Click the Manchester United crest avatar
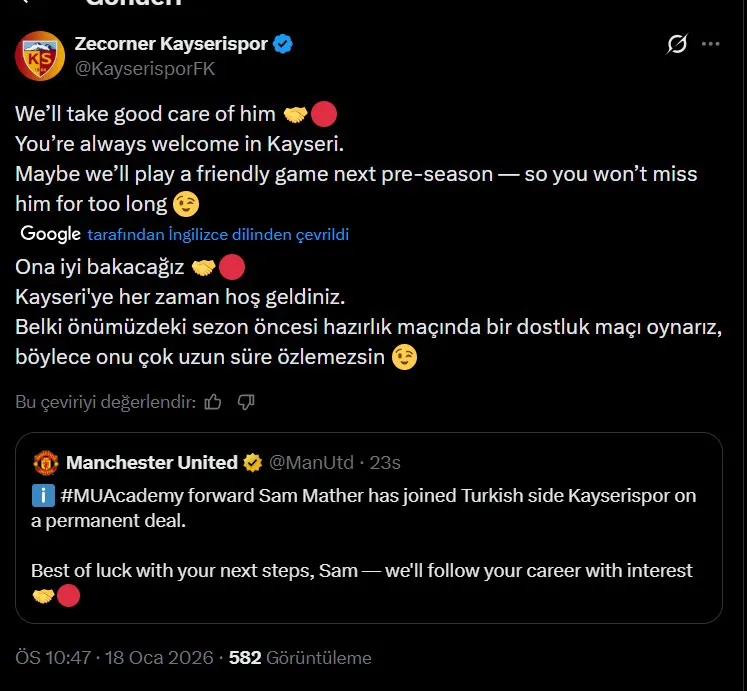The width and height of the screenshot is (747, 691). click(46, 463)
